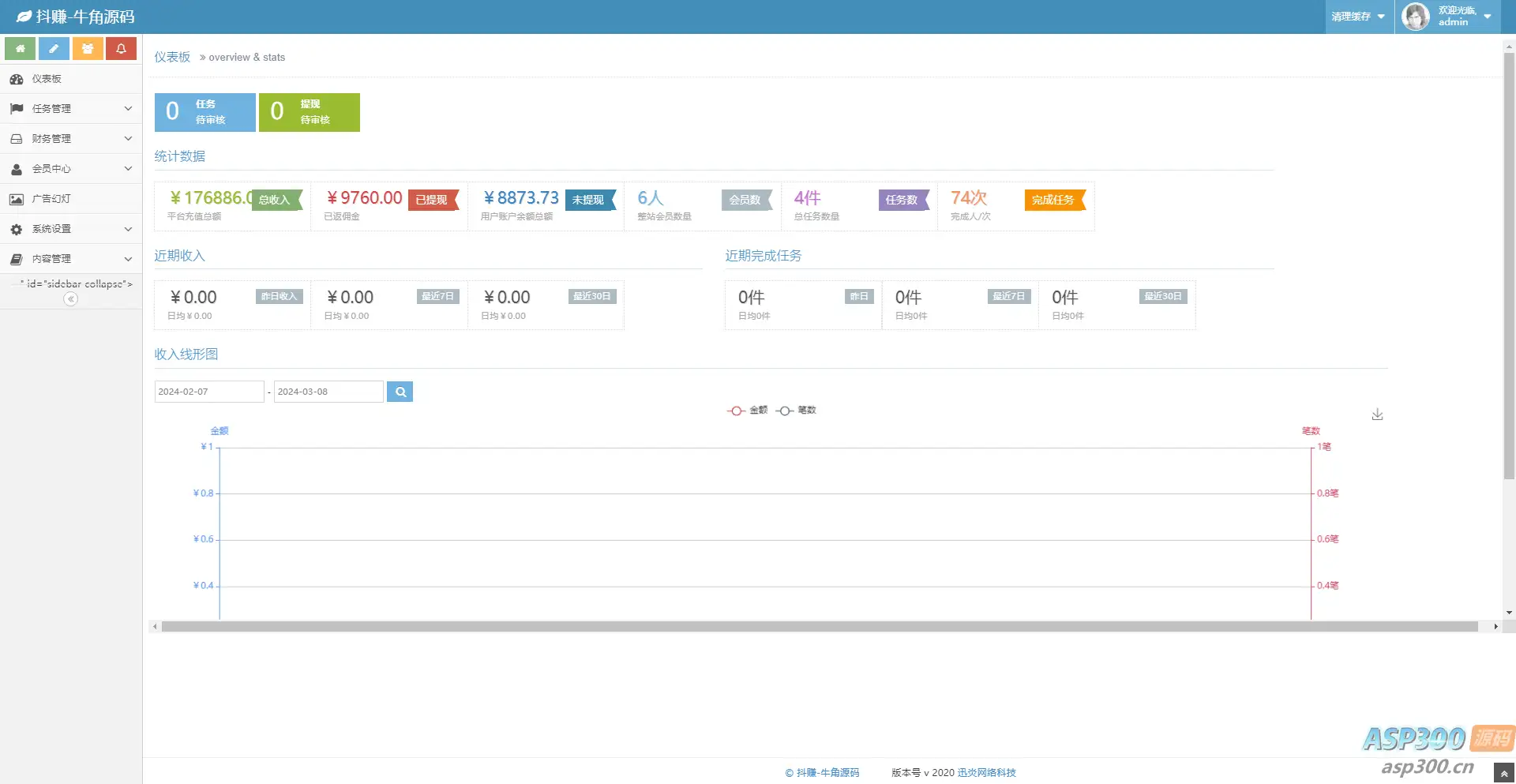Open the 仪表板 sidebar item
The image size is (1516, 784).
point(71,79)
